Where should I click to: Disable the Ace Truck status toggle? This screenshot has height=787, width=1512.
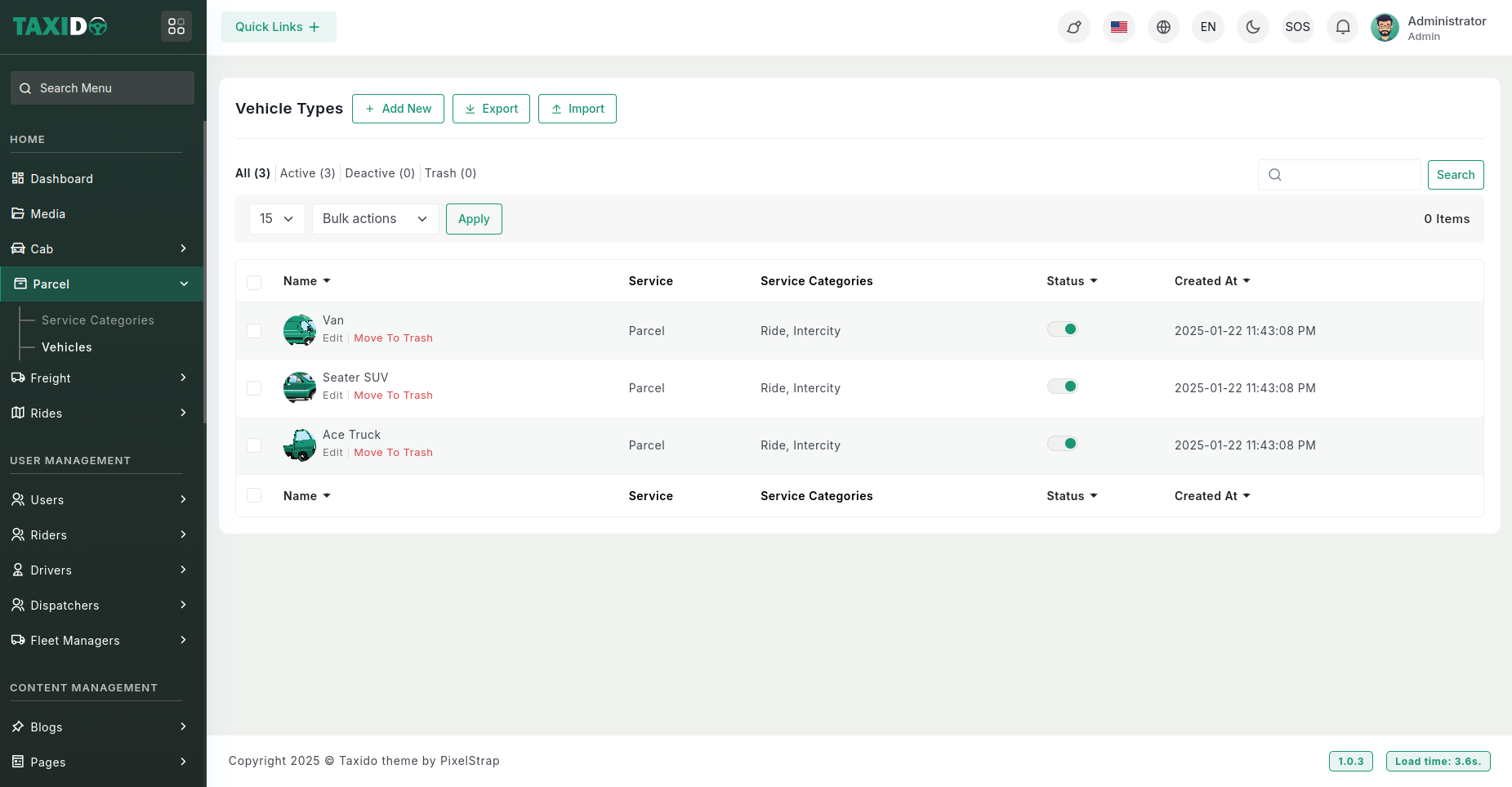point(1062,444)
